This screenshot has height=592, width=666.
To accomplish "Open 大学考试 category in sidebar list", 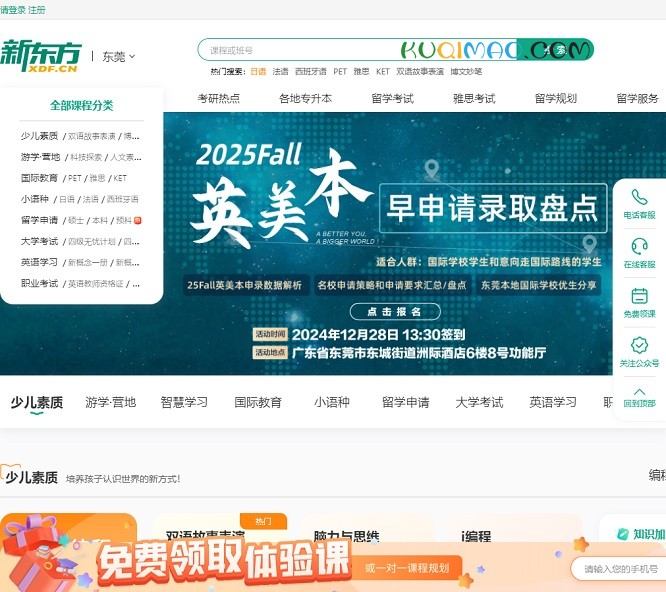I will [x=39, y=241].
